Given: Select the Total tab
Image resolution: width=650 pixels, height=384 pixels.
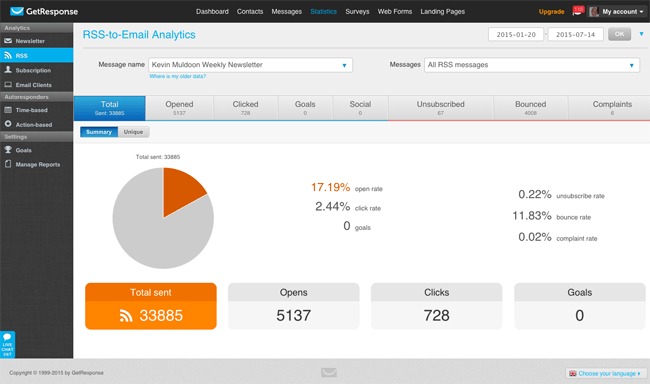Looking at the screenshot, I should click(109, 108).
